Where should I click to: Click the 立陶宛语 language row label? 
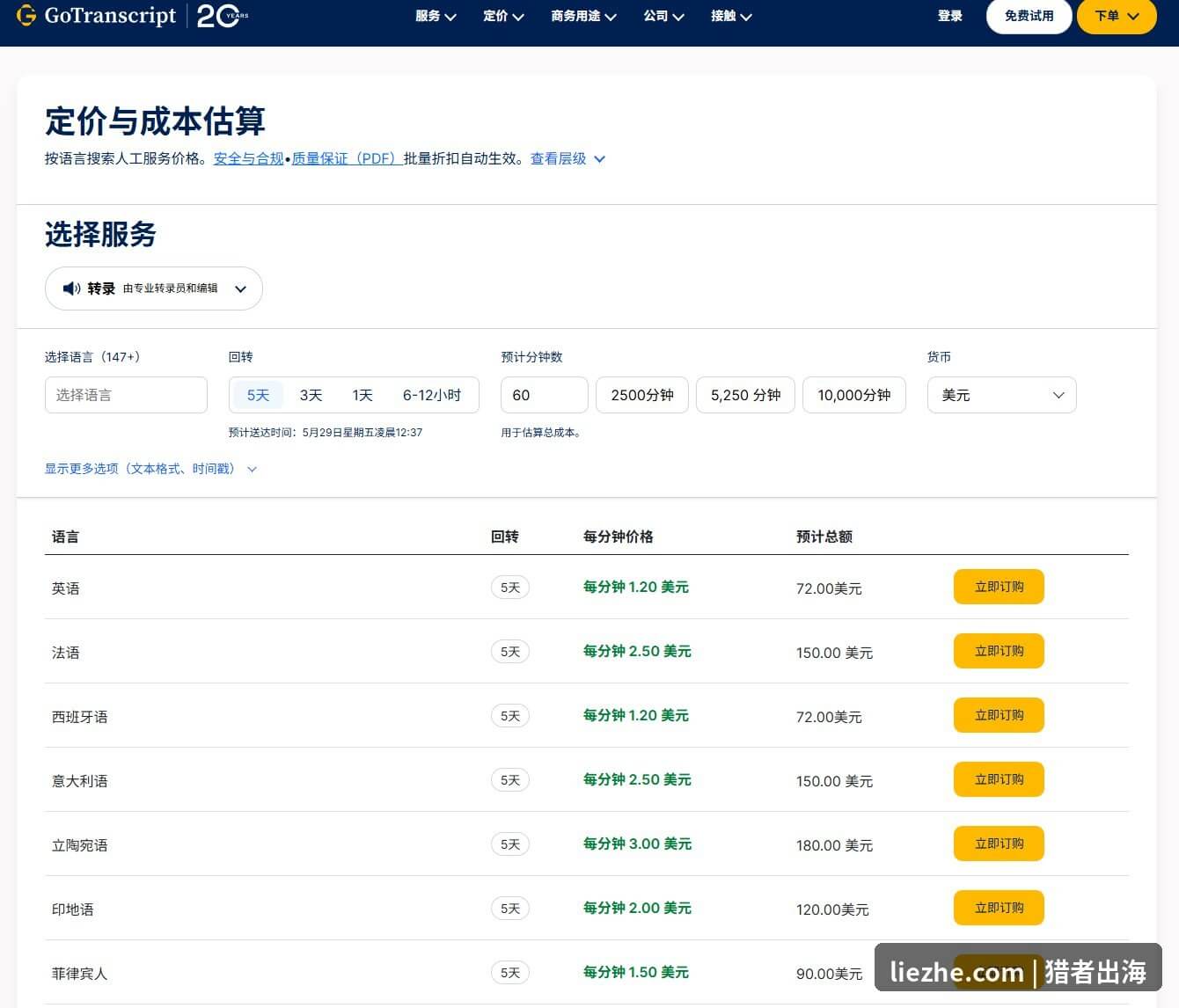pos(80,845)
